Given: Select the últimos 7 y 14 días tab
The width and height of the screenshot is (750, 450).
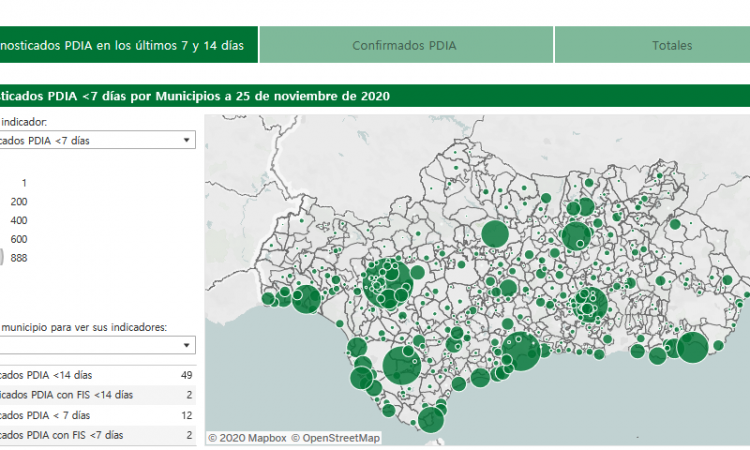Looking at the screenshot, I should (x=125, y=45).
